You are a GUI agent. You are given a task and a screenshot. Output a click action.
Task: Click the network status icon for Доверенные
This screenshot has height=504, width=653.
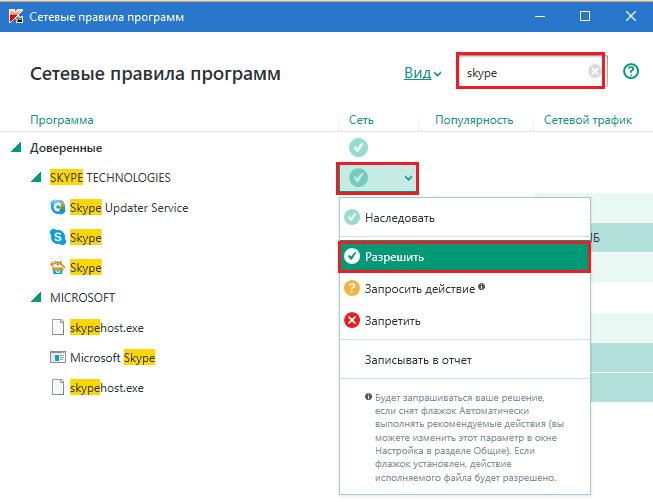point(358,147)
